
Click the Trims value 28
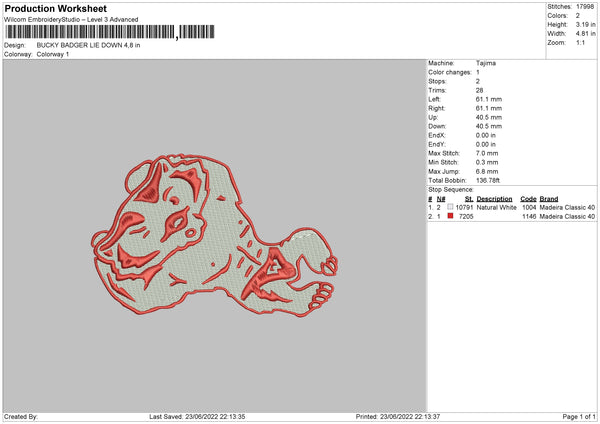[x=479, y=91]
